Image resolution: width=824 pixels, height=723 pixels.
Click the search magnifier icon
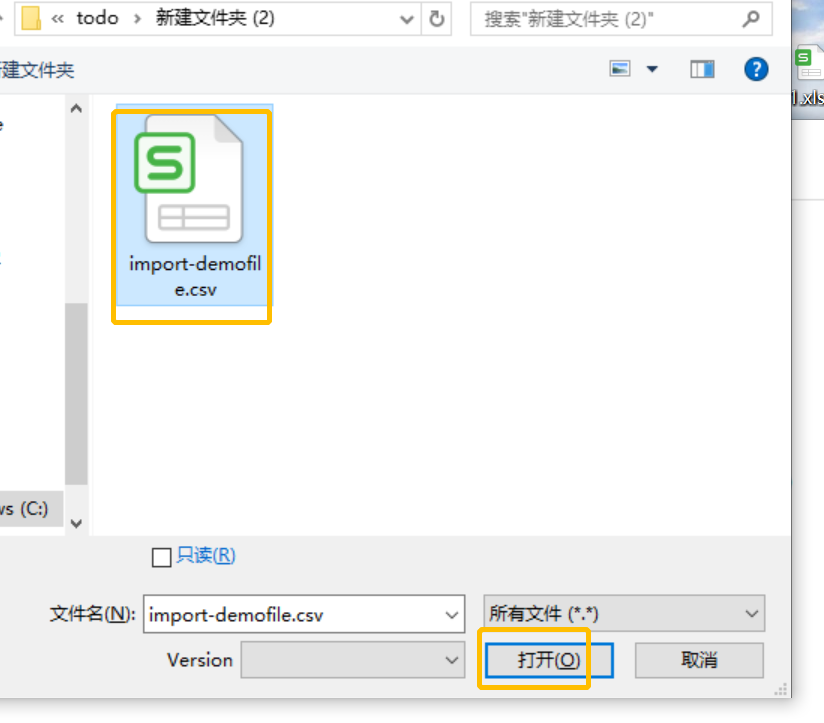pyautogui.click(x=751, y=19)
